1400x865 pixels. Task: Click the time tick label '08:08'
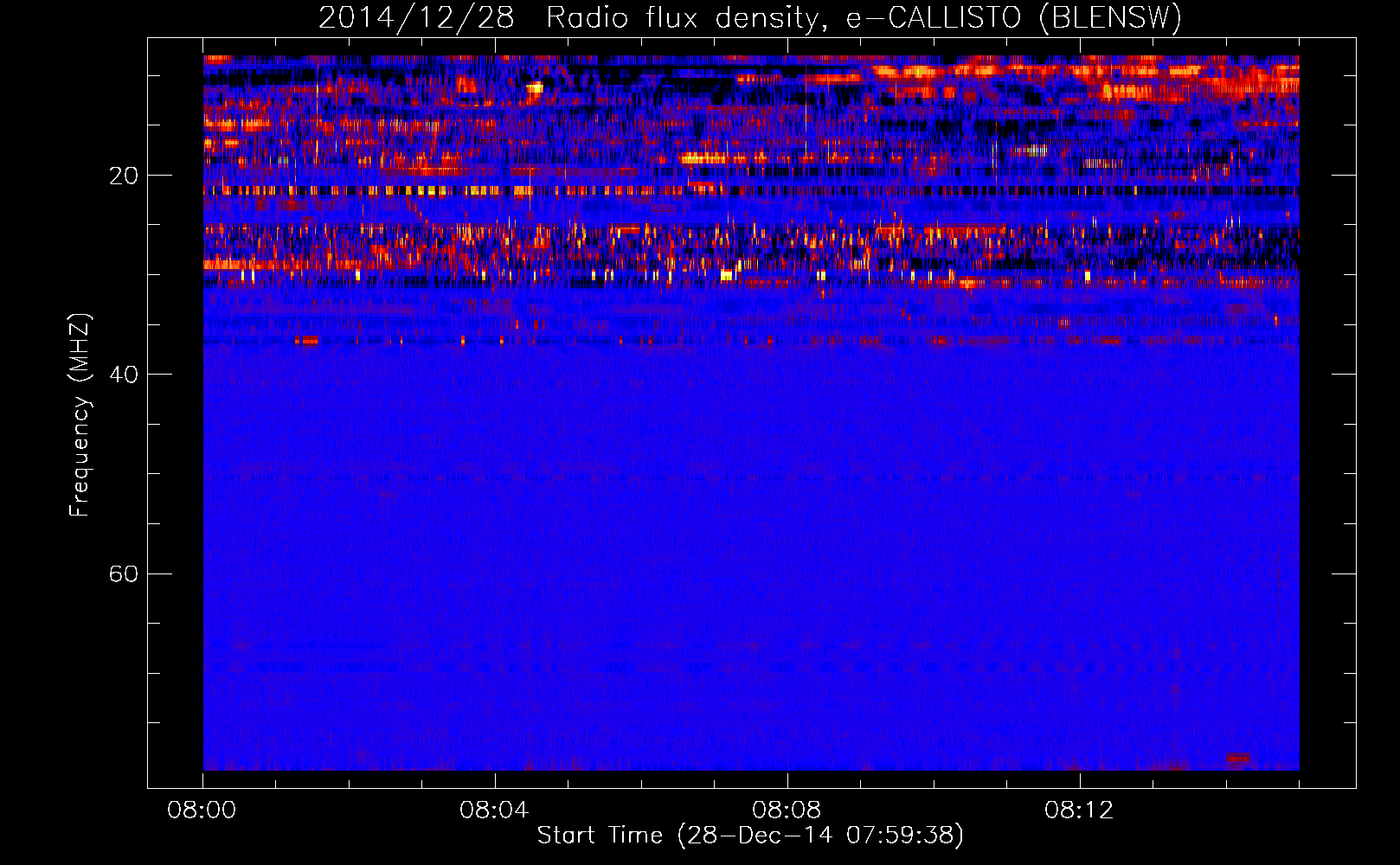(x=787, y=811)
